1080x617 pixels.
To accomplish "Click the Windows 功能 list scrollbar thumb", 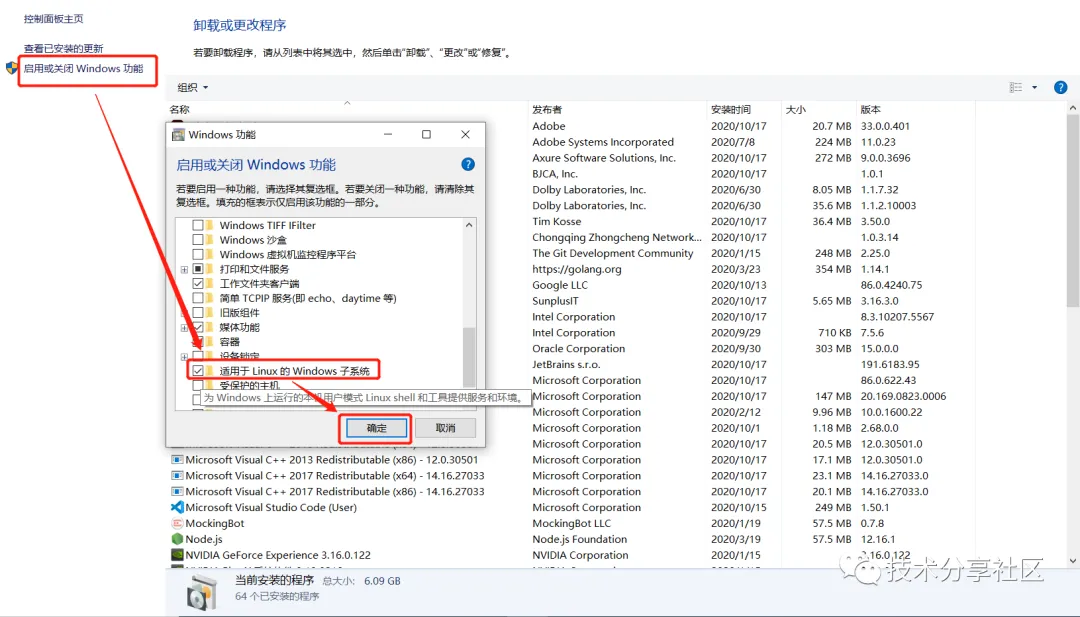I will 469,357.
